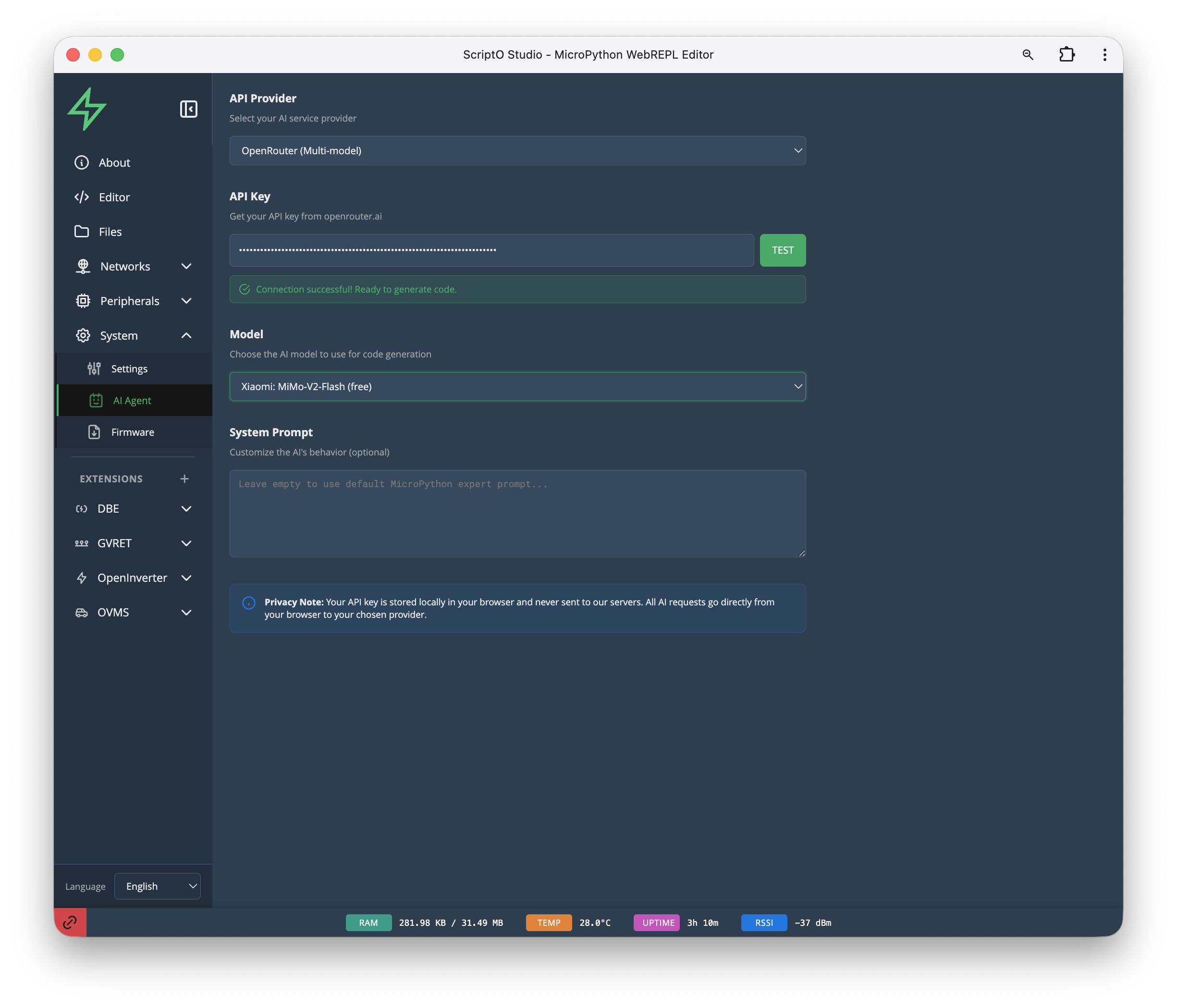Open Settings under System
Image resolution: width=1177 pixels, height=1008 pixels.
129,369
